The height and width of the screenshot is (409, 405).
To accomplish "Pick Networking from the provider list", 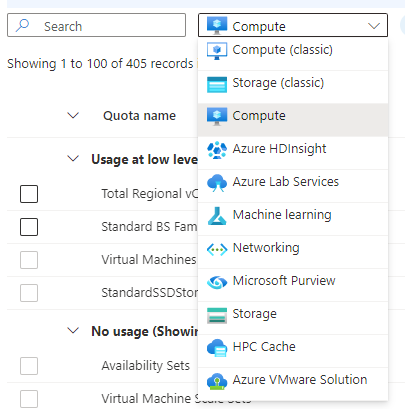I will tap(293, 252).
